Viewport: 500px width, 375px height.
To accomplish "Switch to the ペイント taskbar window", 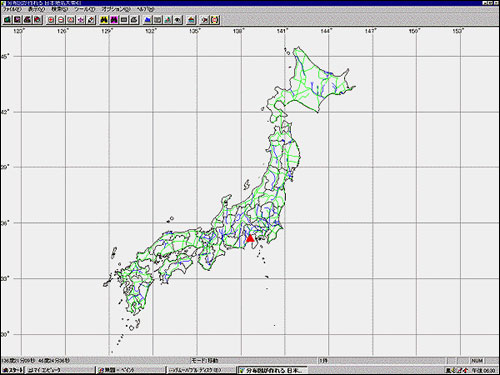I will click(x=131, y=370).
